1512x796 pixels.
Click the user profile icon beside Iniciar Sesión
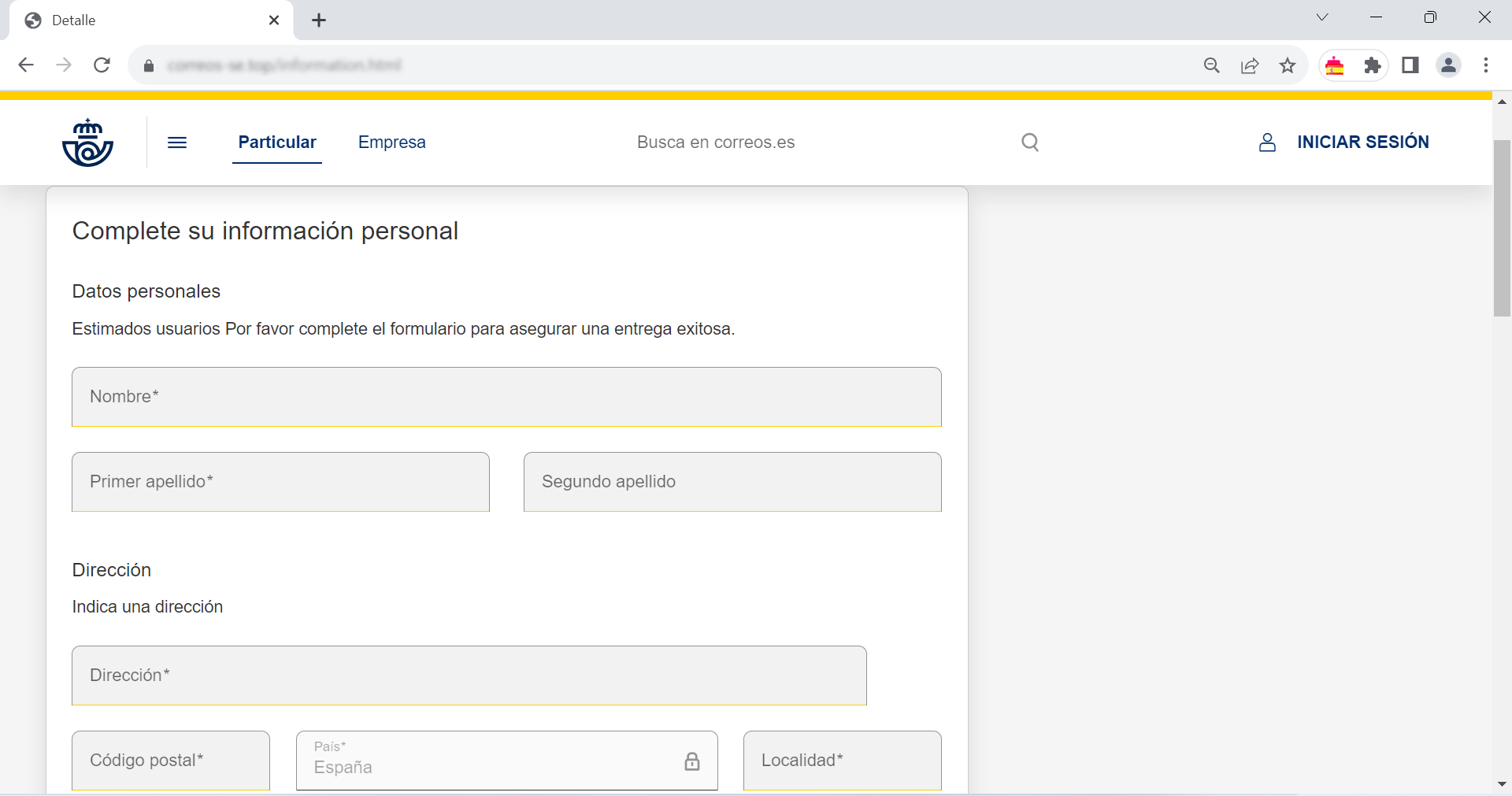(x=1266, y=143)
